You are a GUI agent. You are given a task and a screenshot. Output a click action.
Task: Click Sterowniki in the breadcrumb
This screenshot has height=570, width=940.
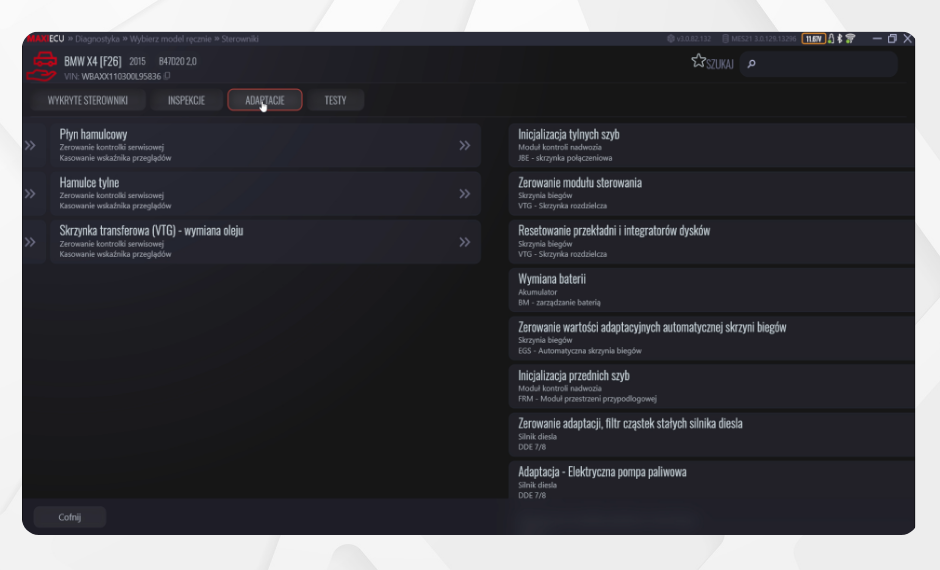click(x=240, y=39)
